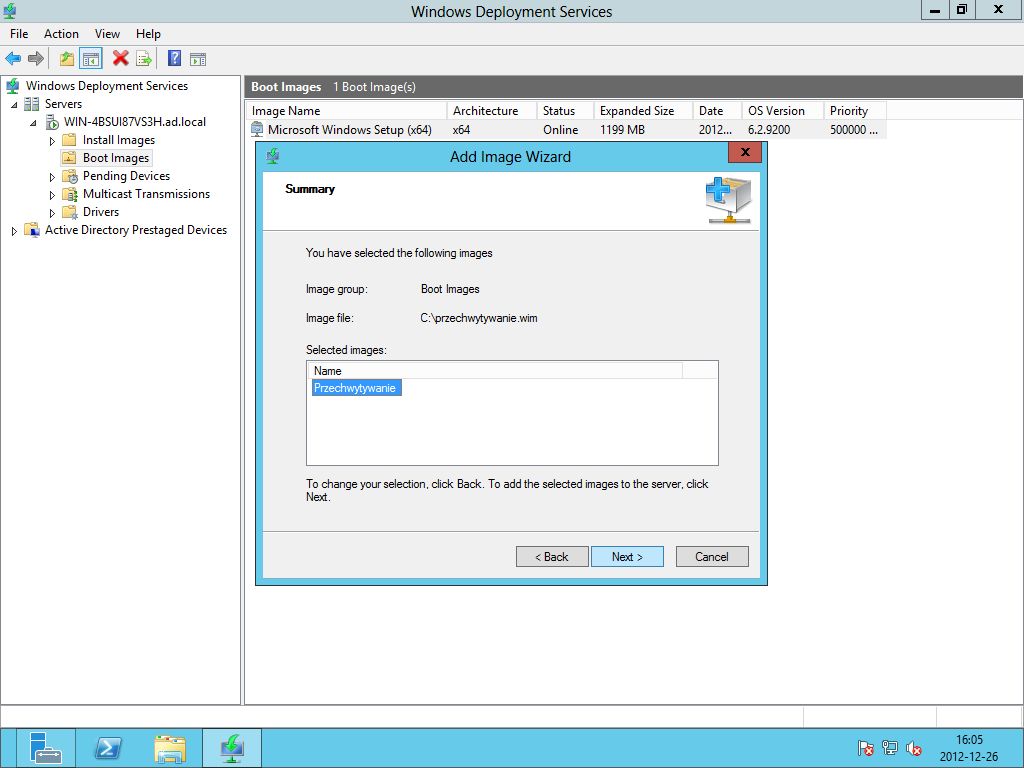Click the Pending Devices folder icon
The image size is (1024, 768).
click(x=70, y=176)
